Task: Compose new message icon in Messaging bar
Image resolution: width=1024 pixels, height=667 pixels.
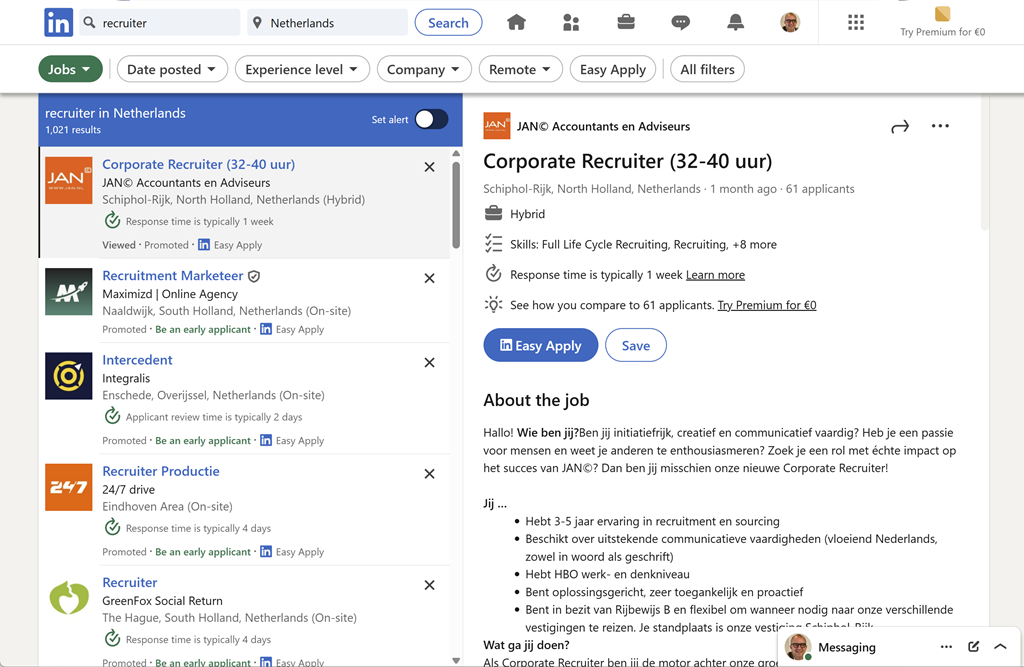Action: (973, 647)
